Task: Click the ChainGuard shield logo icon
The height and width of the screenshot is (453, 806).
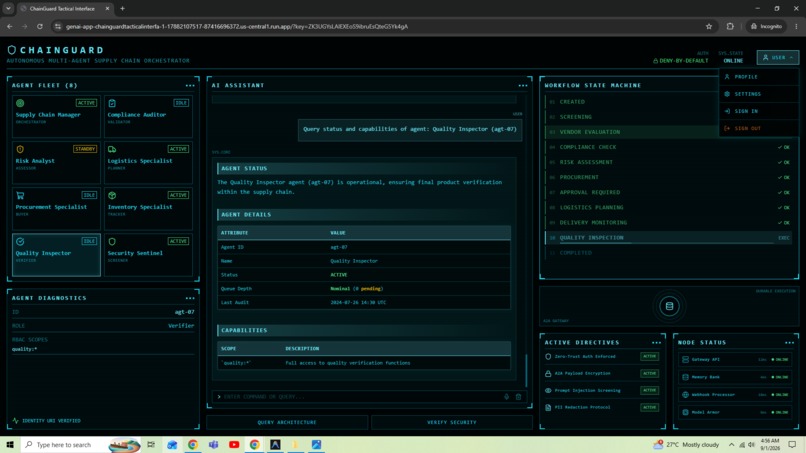Action: click(11, 50)
